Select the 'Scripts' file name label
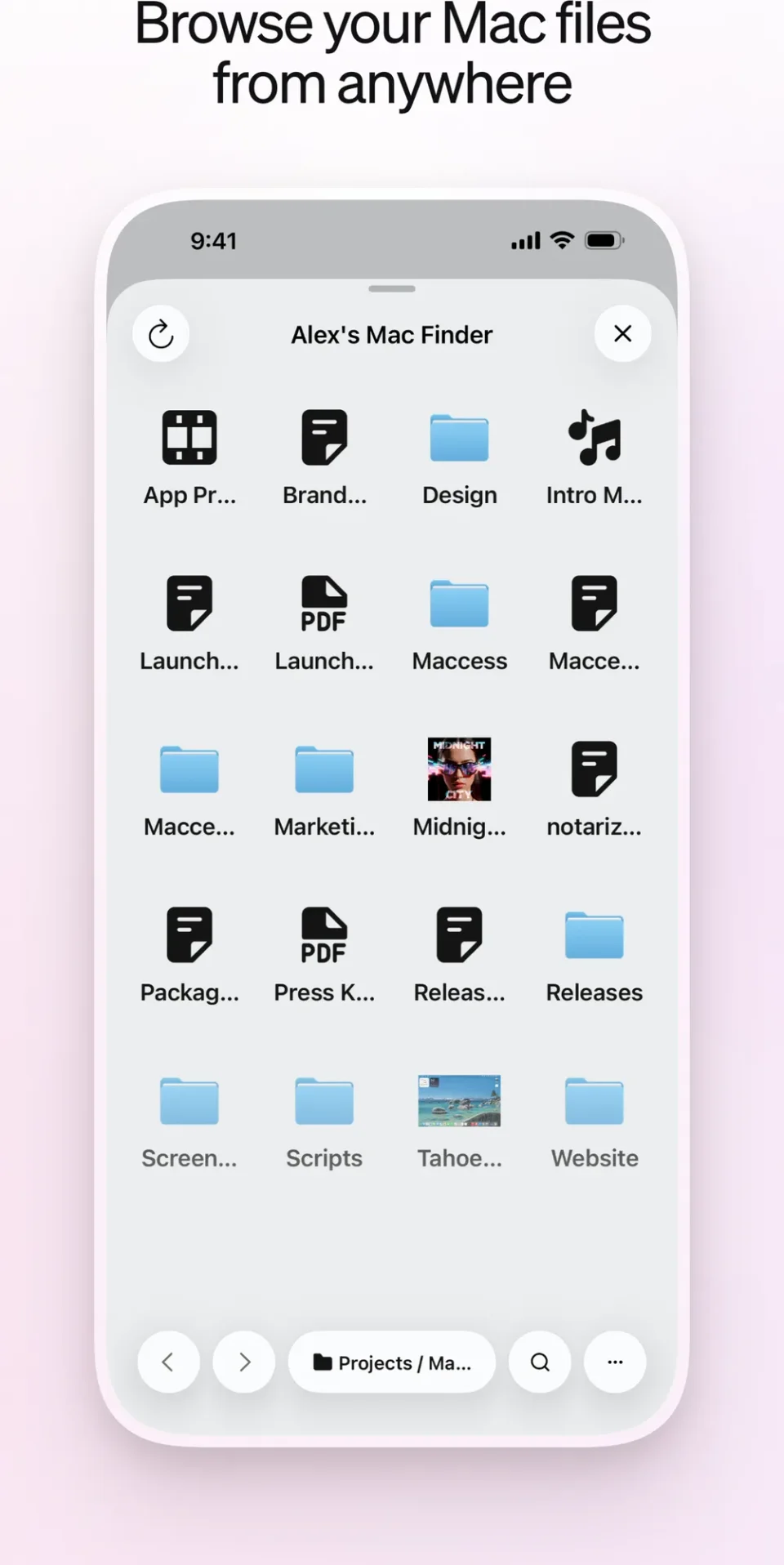 point(324,1158)
